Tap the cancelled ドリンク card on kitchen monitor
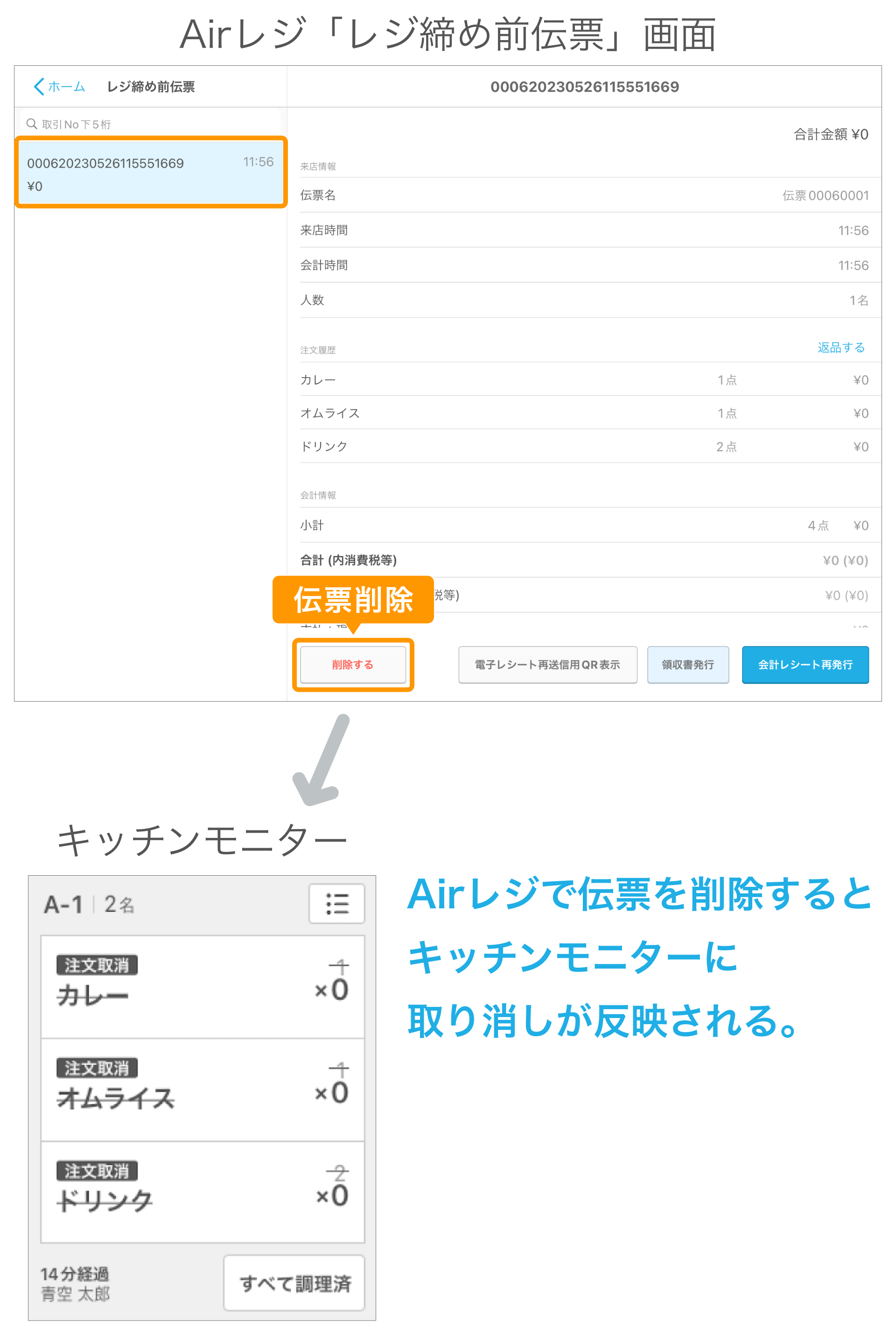 [202, 1192]
